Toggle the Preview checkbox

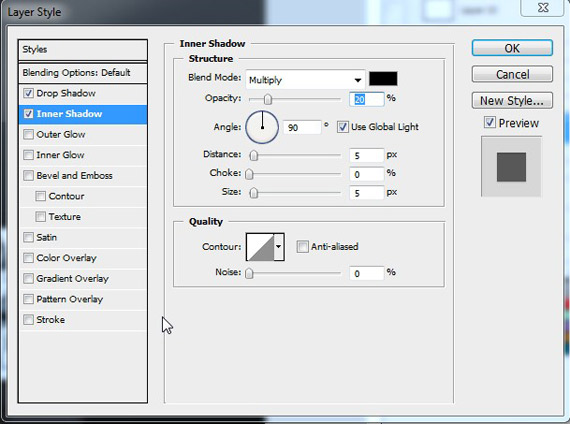490,123
